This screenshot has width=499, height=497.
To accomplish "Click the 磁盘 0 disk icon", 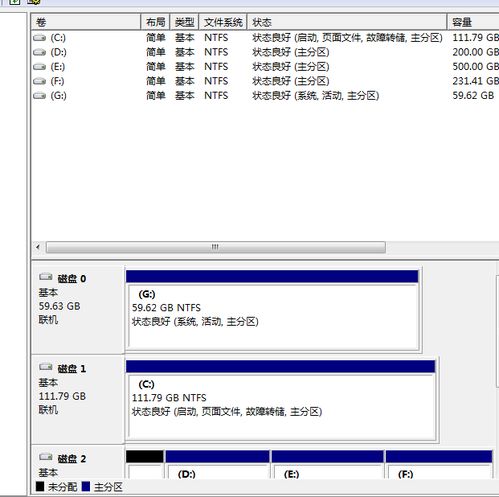I will pyautogui.click(x=46, y=277).
